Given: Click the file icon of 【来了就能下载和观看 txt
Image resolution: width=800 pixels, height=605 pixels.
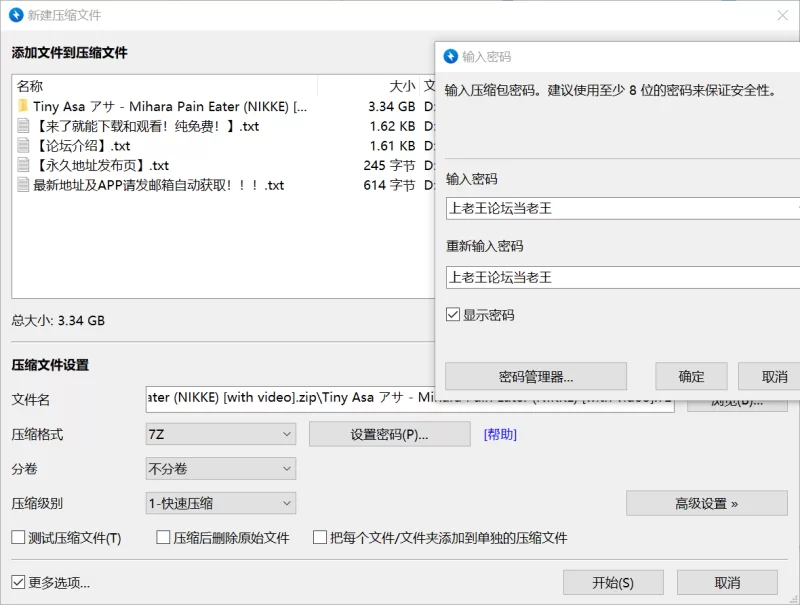Looking at the screenshot, I should pyautogui.click(x=23, y=126).
